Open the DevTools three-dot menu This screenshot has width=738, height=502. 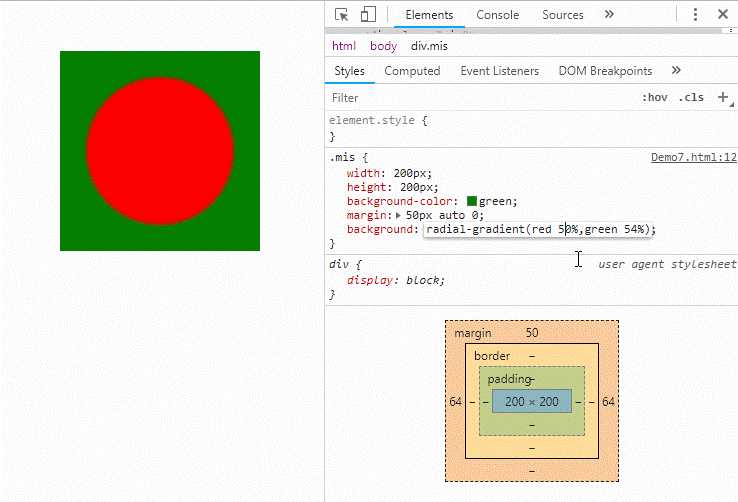click(695, 15)
